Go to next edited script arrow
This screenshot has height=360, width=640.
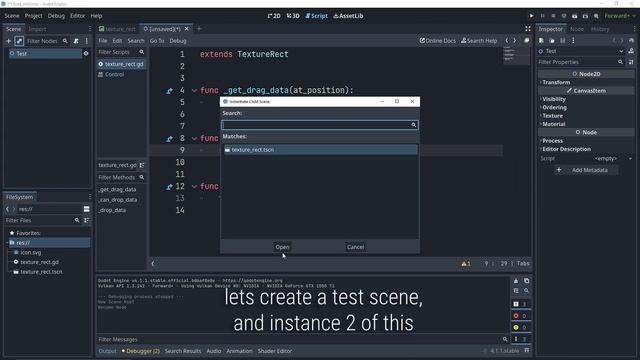pyautogui.click(x=515, y=40)
